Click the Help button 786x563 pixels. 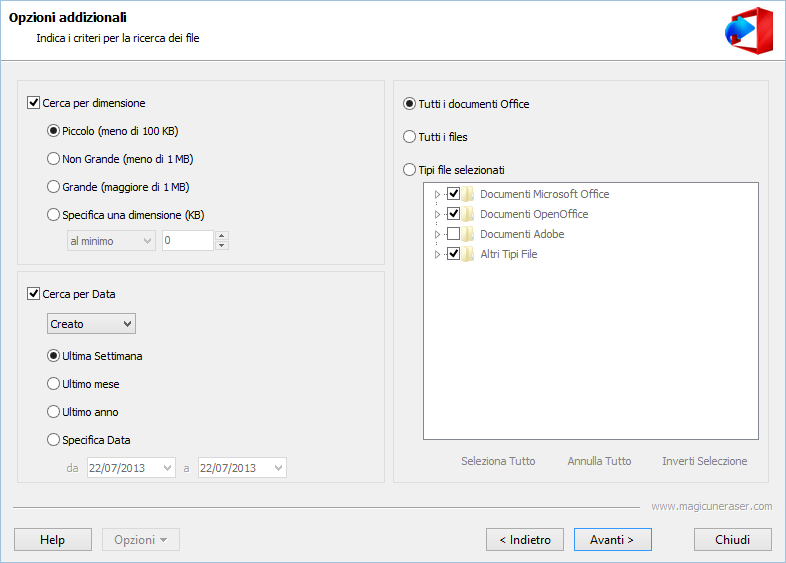point(52,540)
